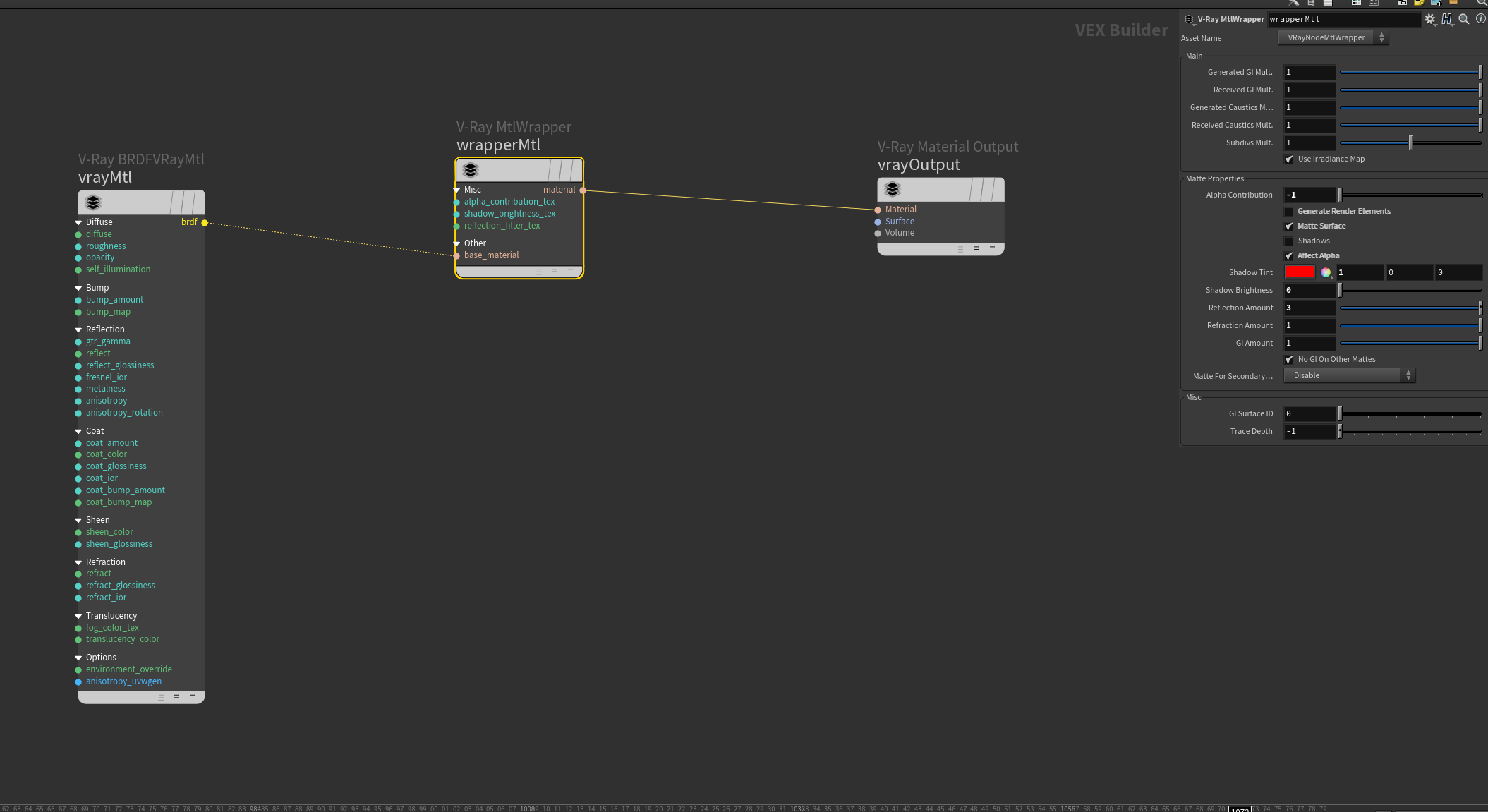Click the fresnel_ior input on vrayMtl
This screenshot has width=1488, height=812.
click(107, 377)
